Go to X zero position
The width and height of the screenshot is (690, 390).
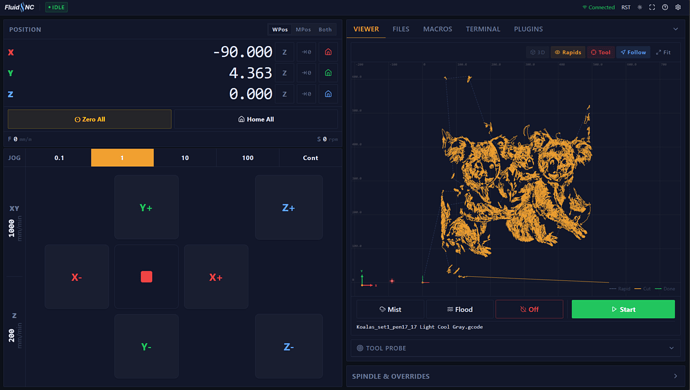(x=306, y=52)
